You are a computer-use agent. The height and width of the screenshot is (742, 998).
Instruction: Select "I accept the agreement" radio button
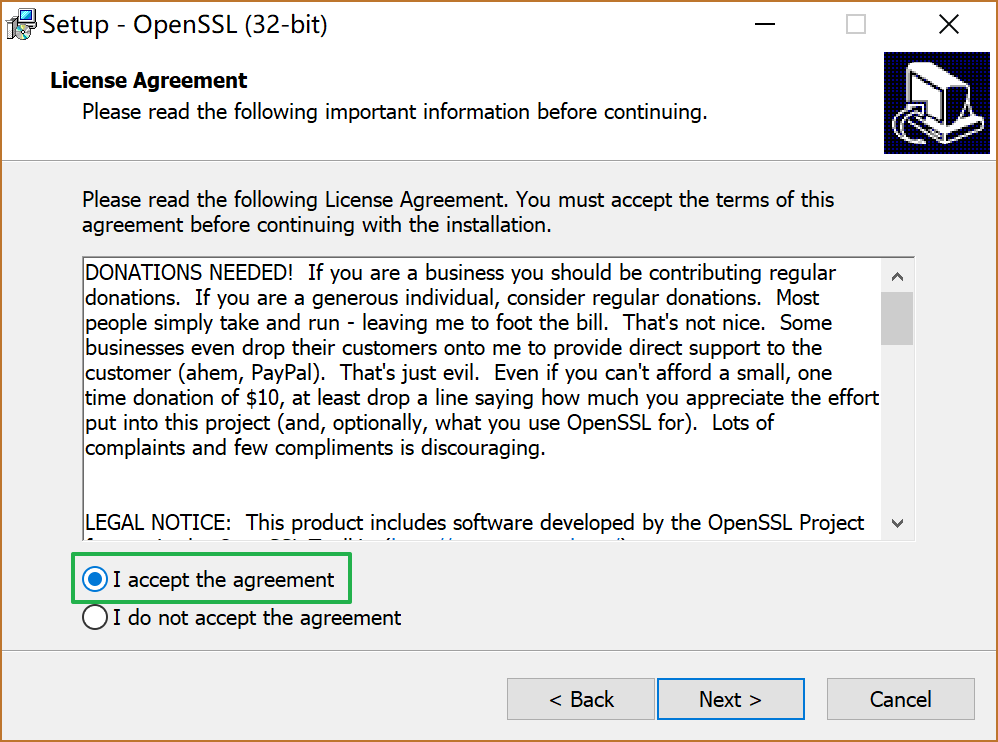click(95, 580)
